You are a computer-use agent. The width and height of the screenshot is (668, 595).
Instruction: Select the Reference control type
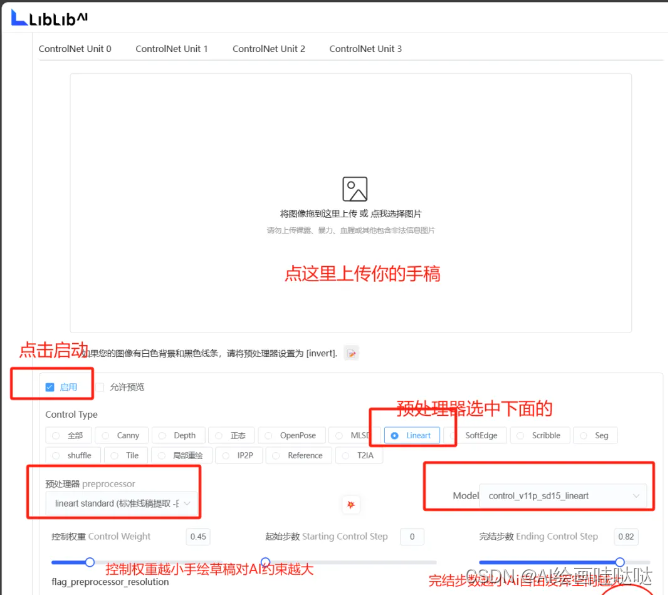pos(299,455)
